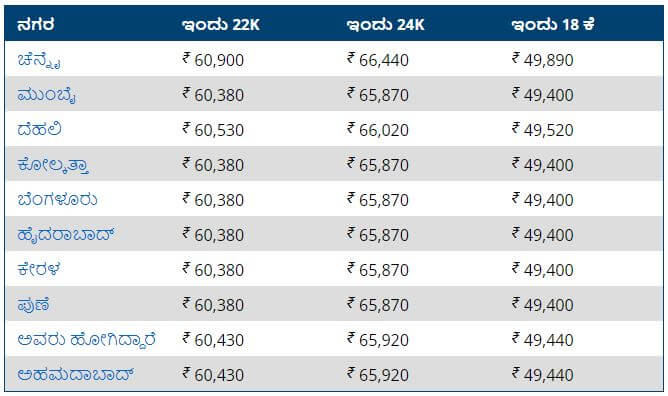The height and width of the screenshot is (396, 668).
Task: Select Chennai 24K price ₹ 66,440
Action: (x=378, y=60)
